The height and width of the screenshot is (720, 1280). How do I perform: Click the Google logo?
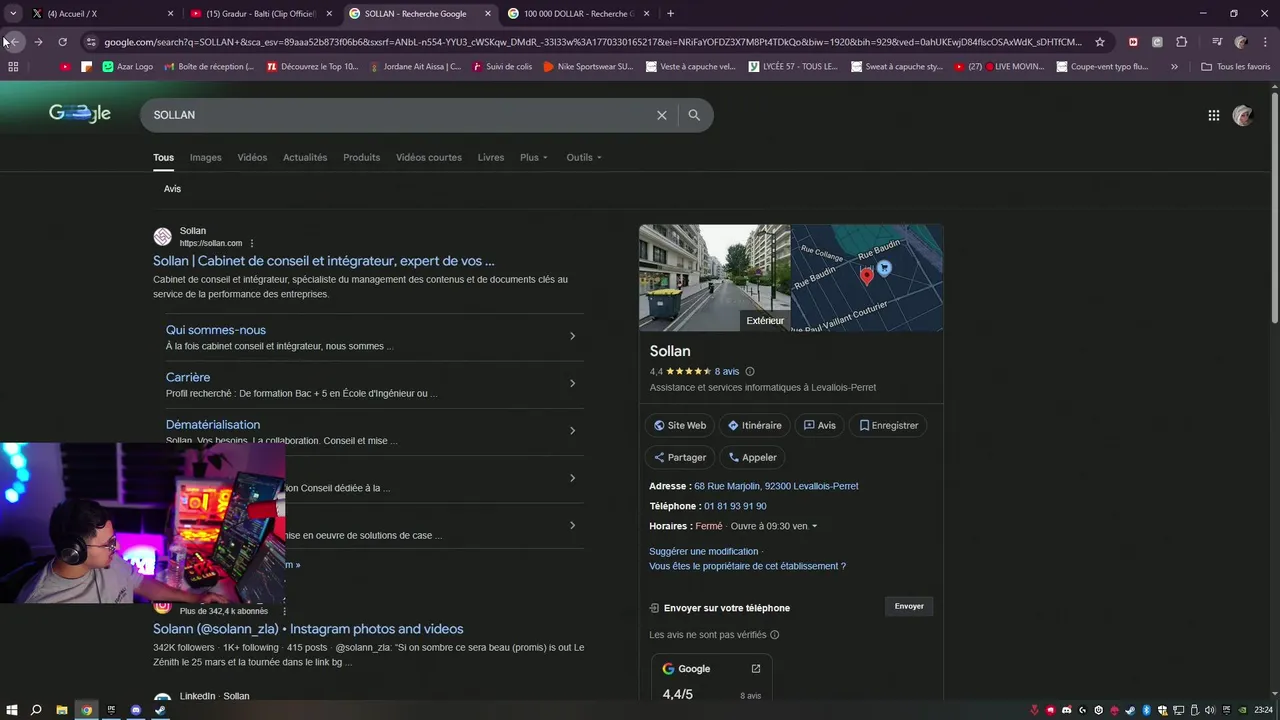[x=80, y=113]
